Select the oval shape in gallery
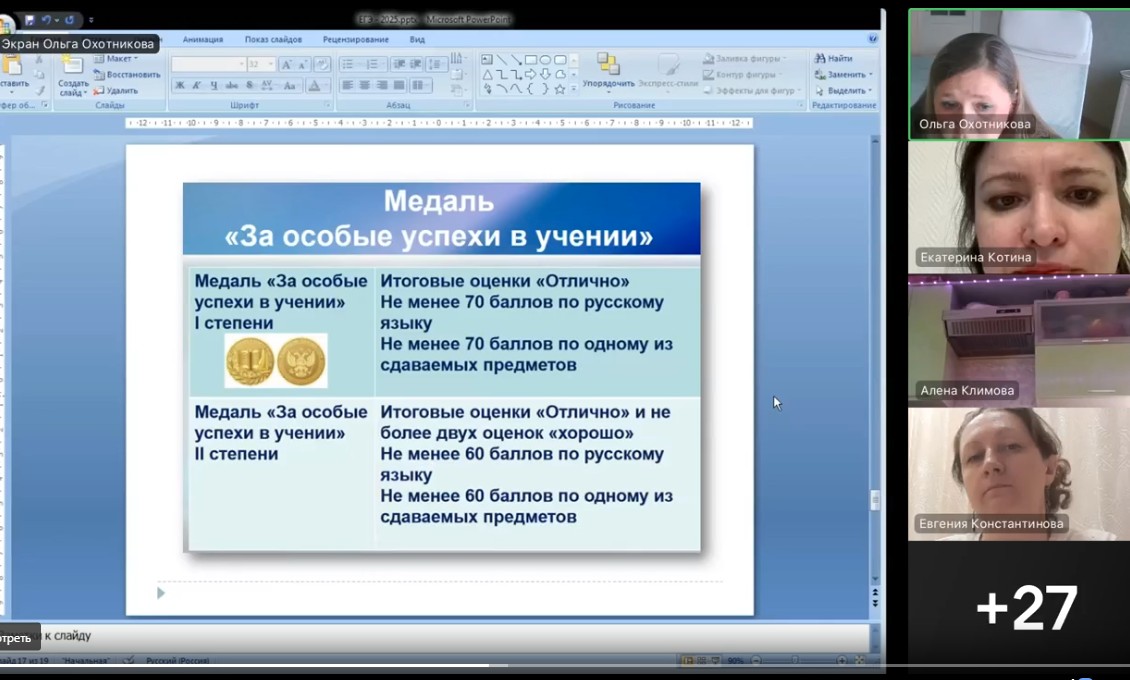This screenshot has height=680, width=1130. click(x=546, y=60)
